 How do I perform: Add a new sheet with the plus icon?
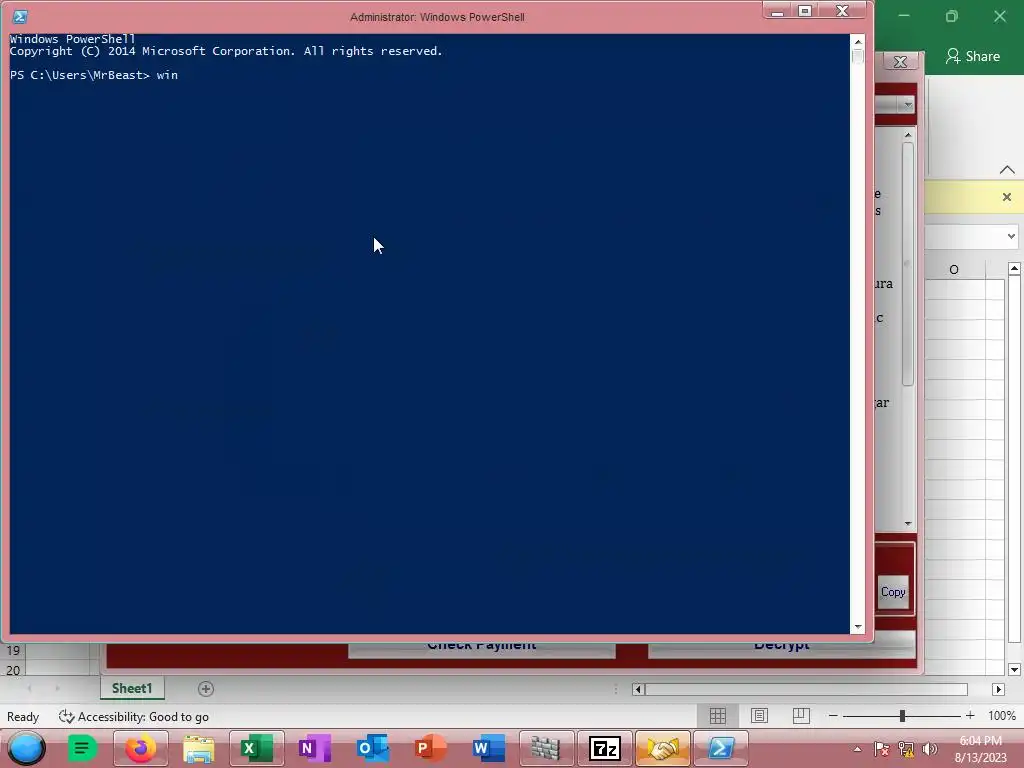[206, 688]
